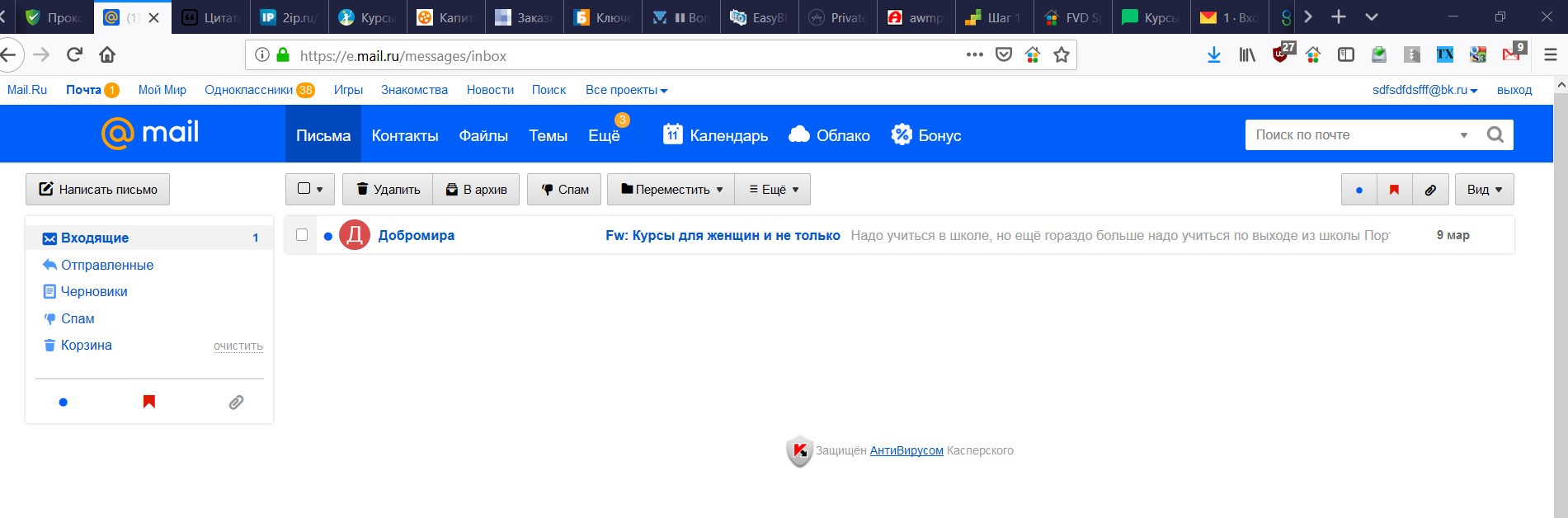Screen dimensions: 1568x518
Task: Open the downloads arrow icon
Action: 1214,55
